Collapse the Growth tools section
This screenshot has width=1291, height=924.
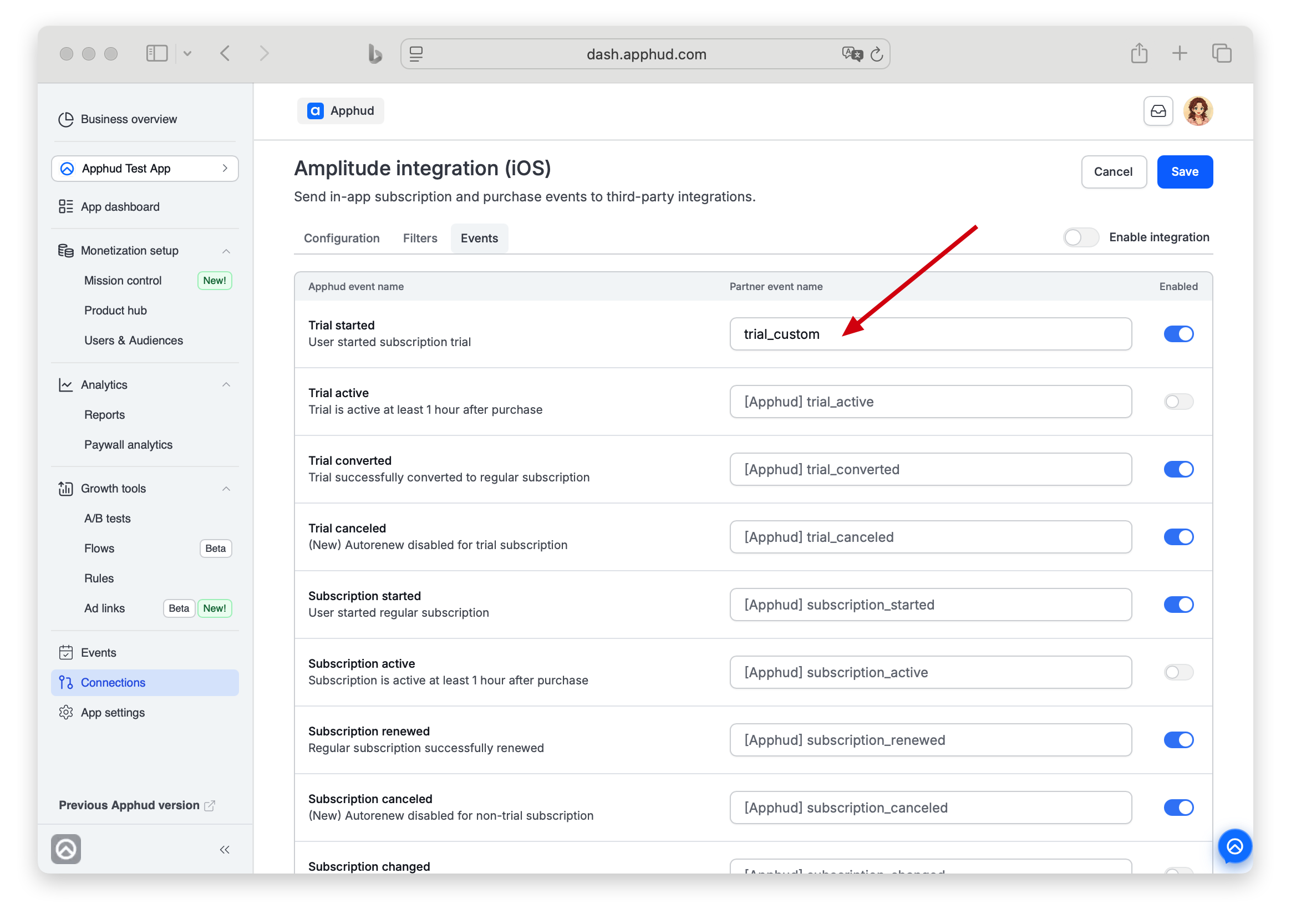(x=226, y=489)
